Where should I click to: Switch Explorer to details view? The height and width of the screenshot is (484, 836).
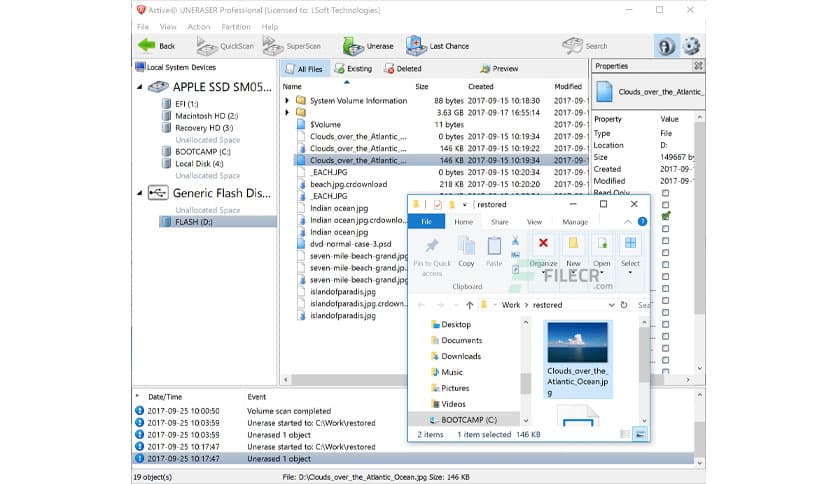(x=625, y=434)
